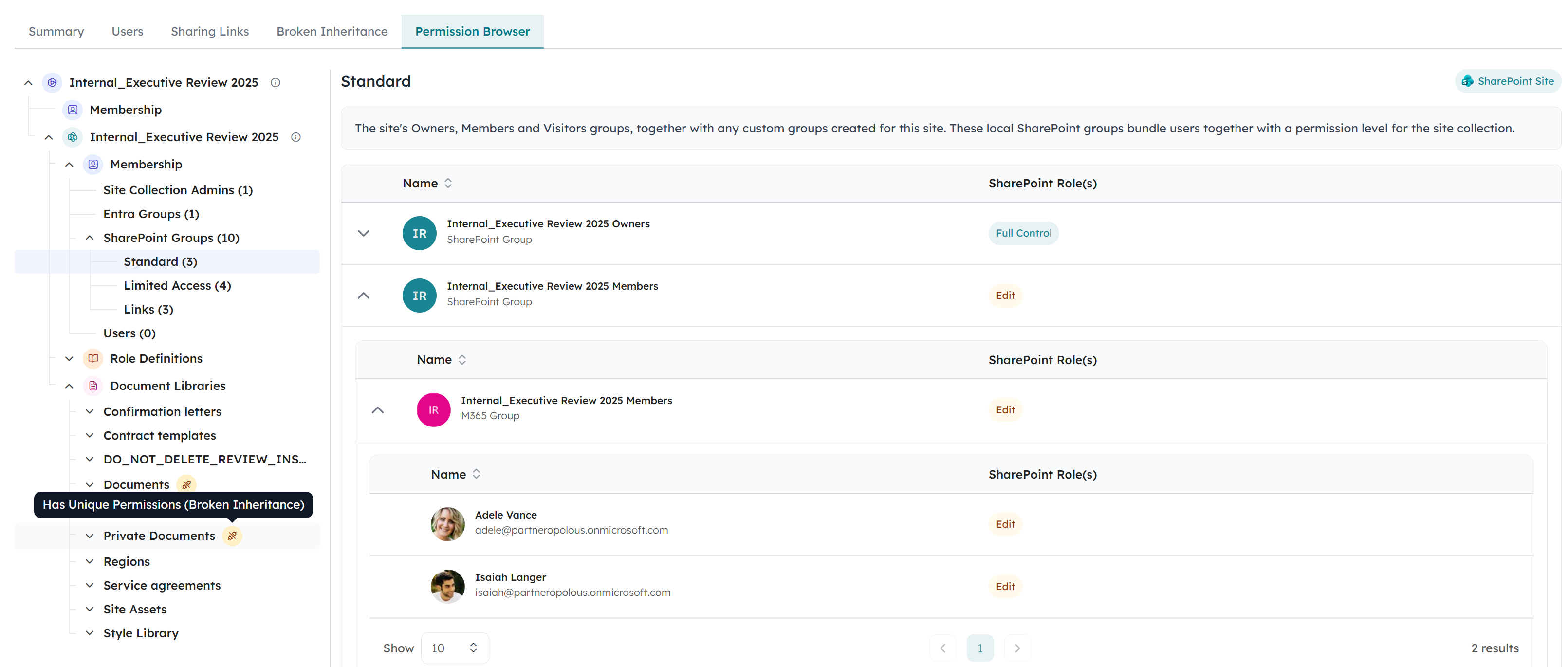Click the info icon beside top Internal_Executive Review 2025

[x=275, y=82]
